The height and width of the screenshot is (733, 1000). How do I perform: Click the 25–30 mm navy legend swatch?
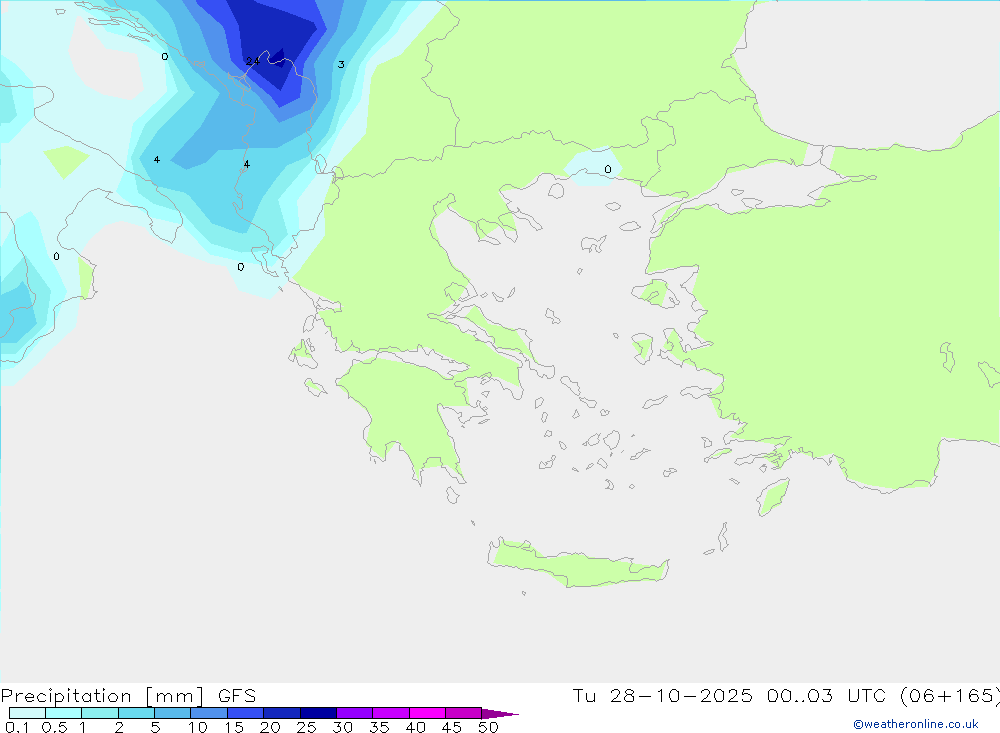tap(318, 713)
